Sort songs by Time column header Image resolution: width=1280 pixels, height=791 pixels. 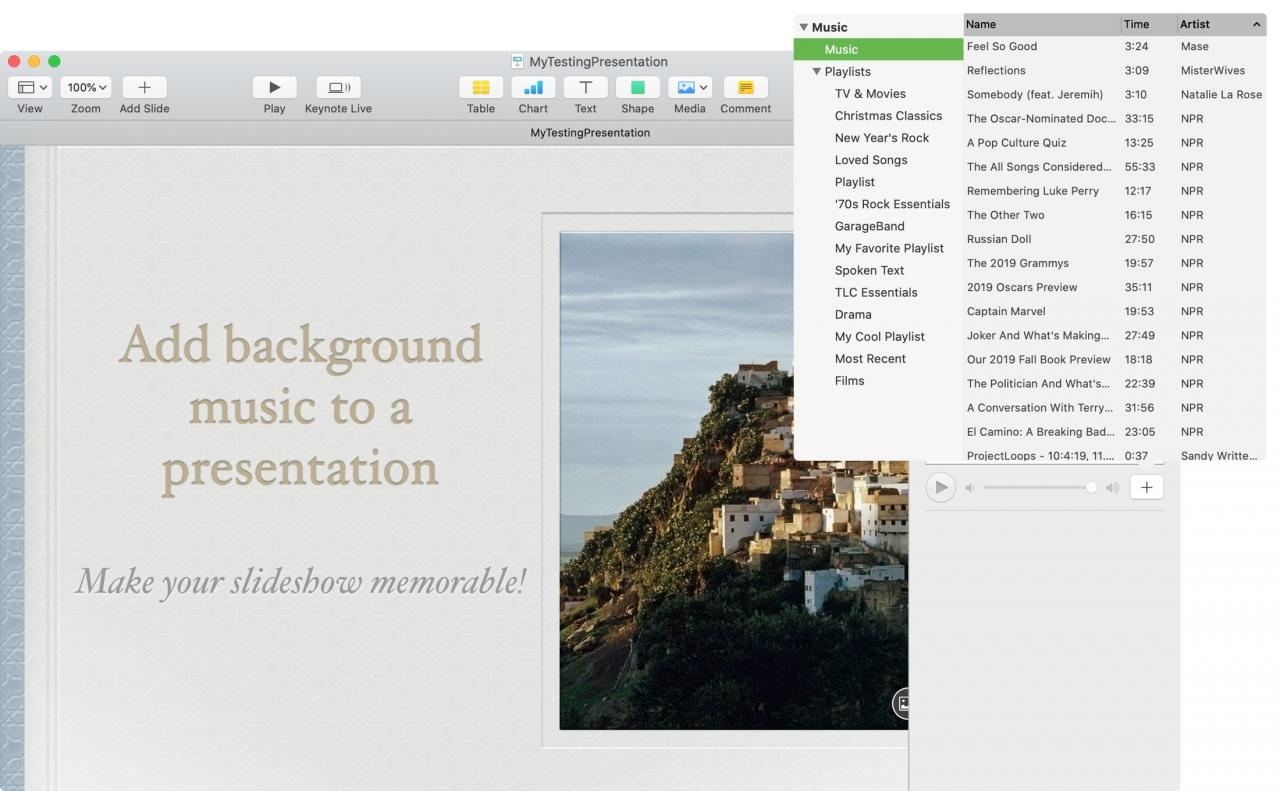tap(1149, 24)
